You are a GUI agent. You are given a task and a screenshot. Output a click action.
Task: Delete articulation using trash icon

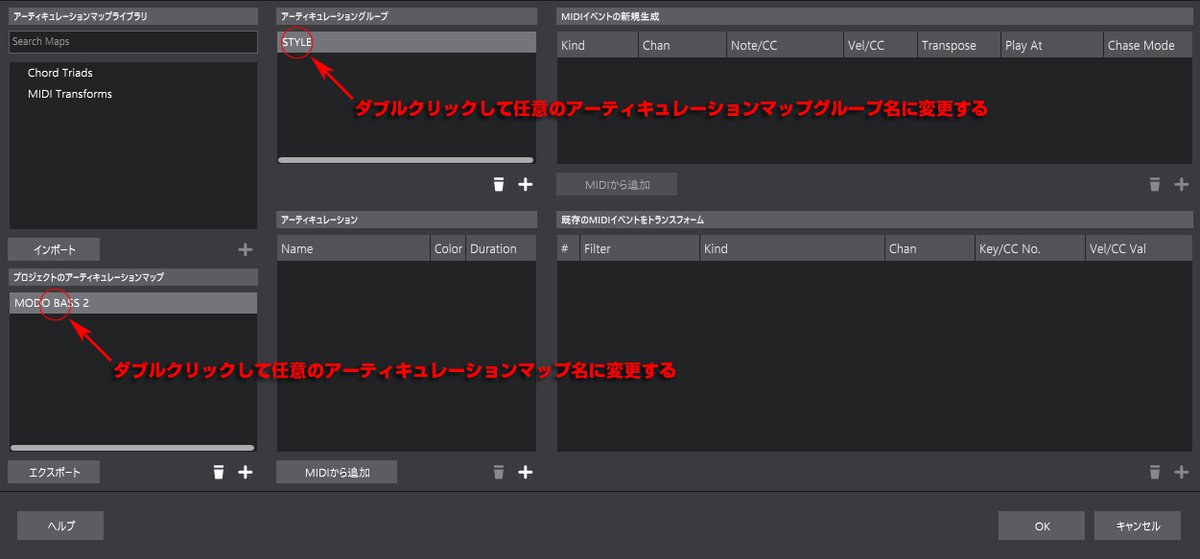click(x=499, y=472)
